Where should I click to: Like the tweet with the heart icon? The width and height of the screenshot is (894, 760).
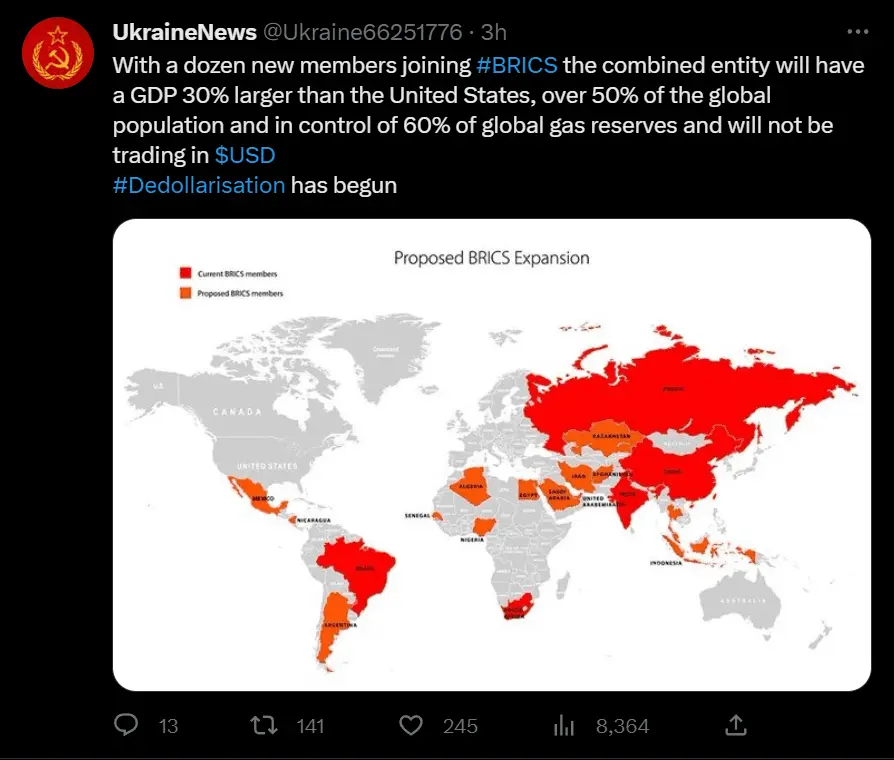tap(411, 725)
